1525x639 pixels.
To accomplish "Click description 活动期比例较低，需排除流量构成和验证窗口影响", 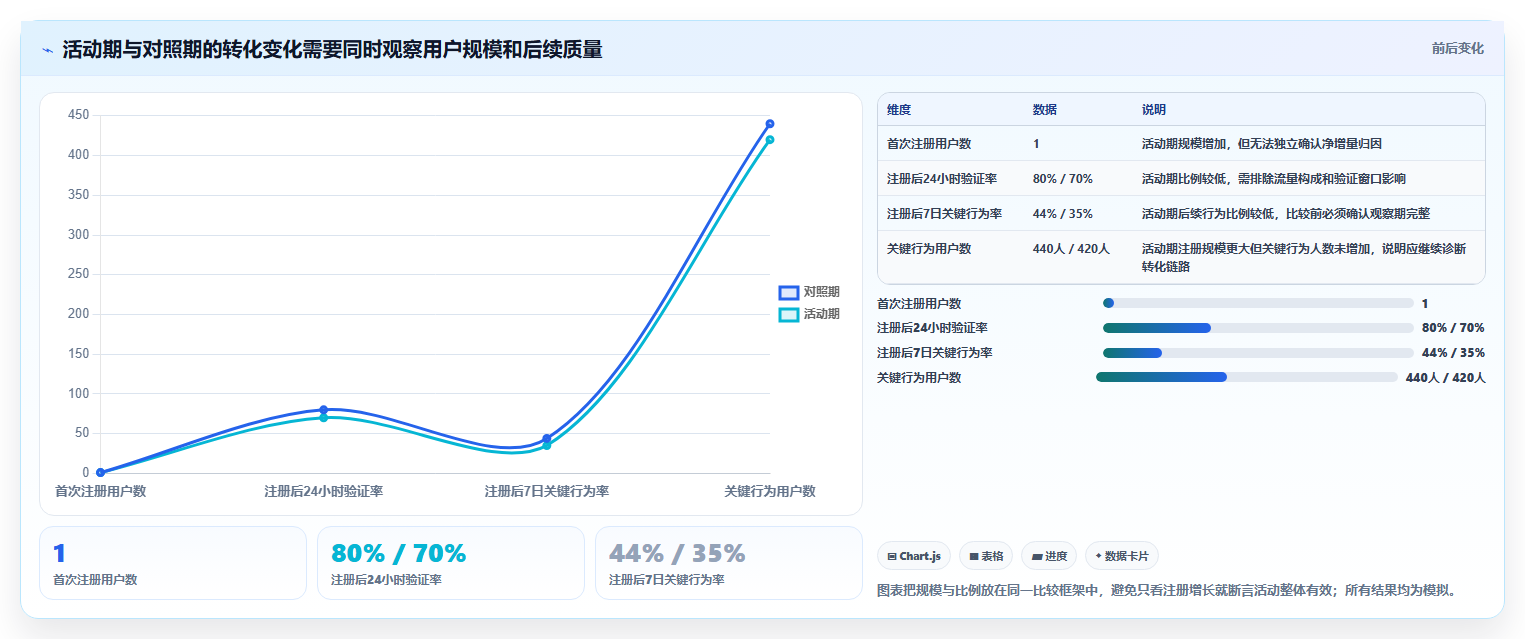I will coord(1274,179).
